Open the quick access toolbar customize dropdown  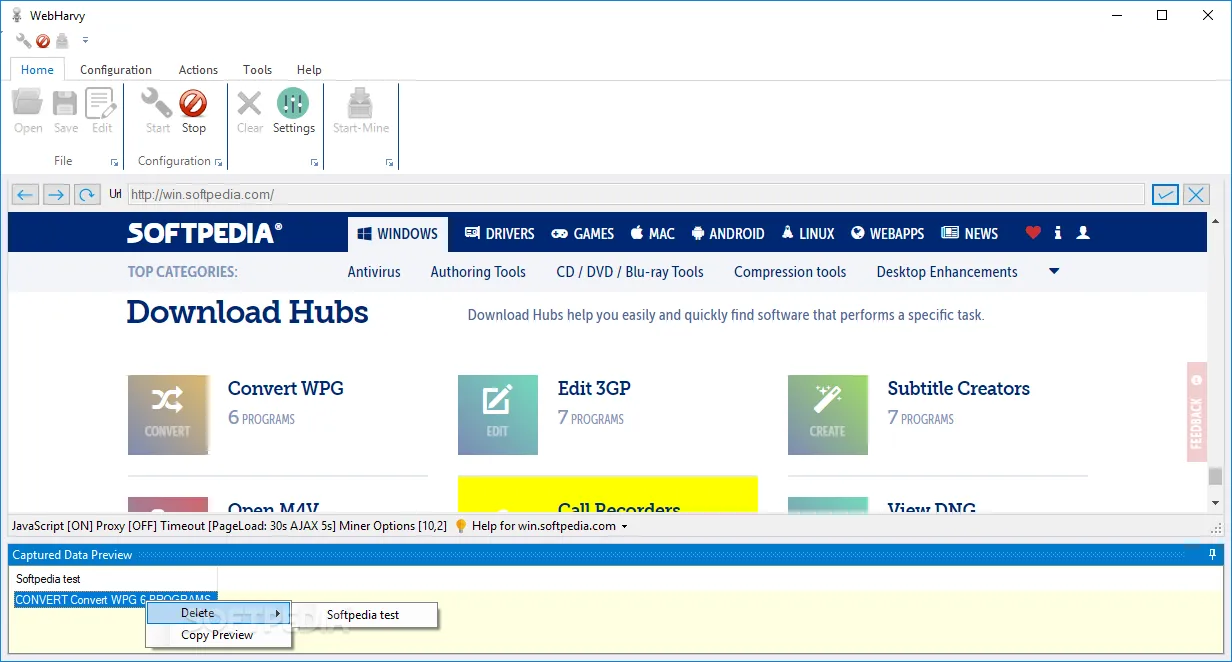(x=85, y=41)
